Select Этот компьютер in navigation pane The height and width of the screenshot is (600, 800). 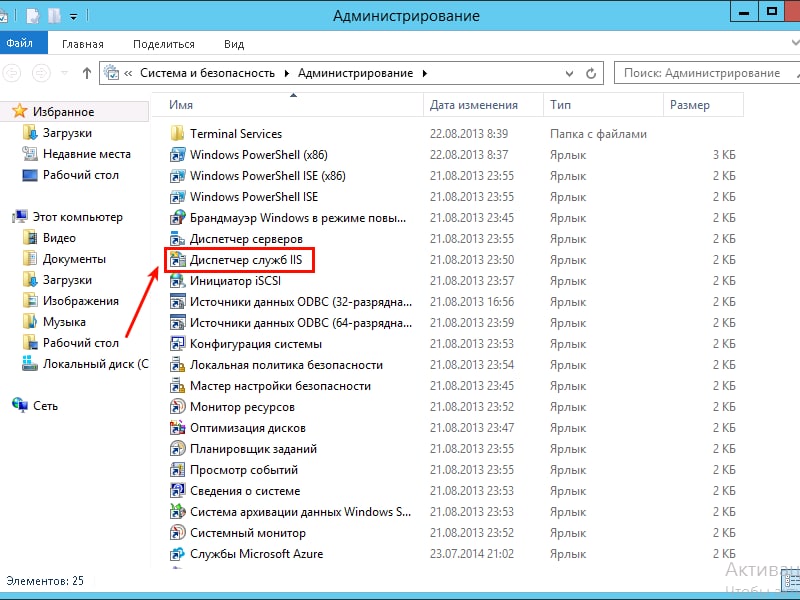point(78,217)
